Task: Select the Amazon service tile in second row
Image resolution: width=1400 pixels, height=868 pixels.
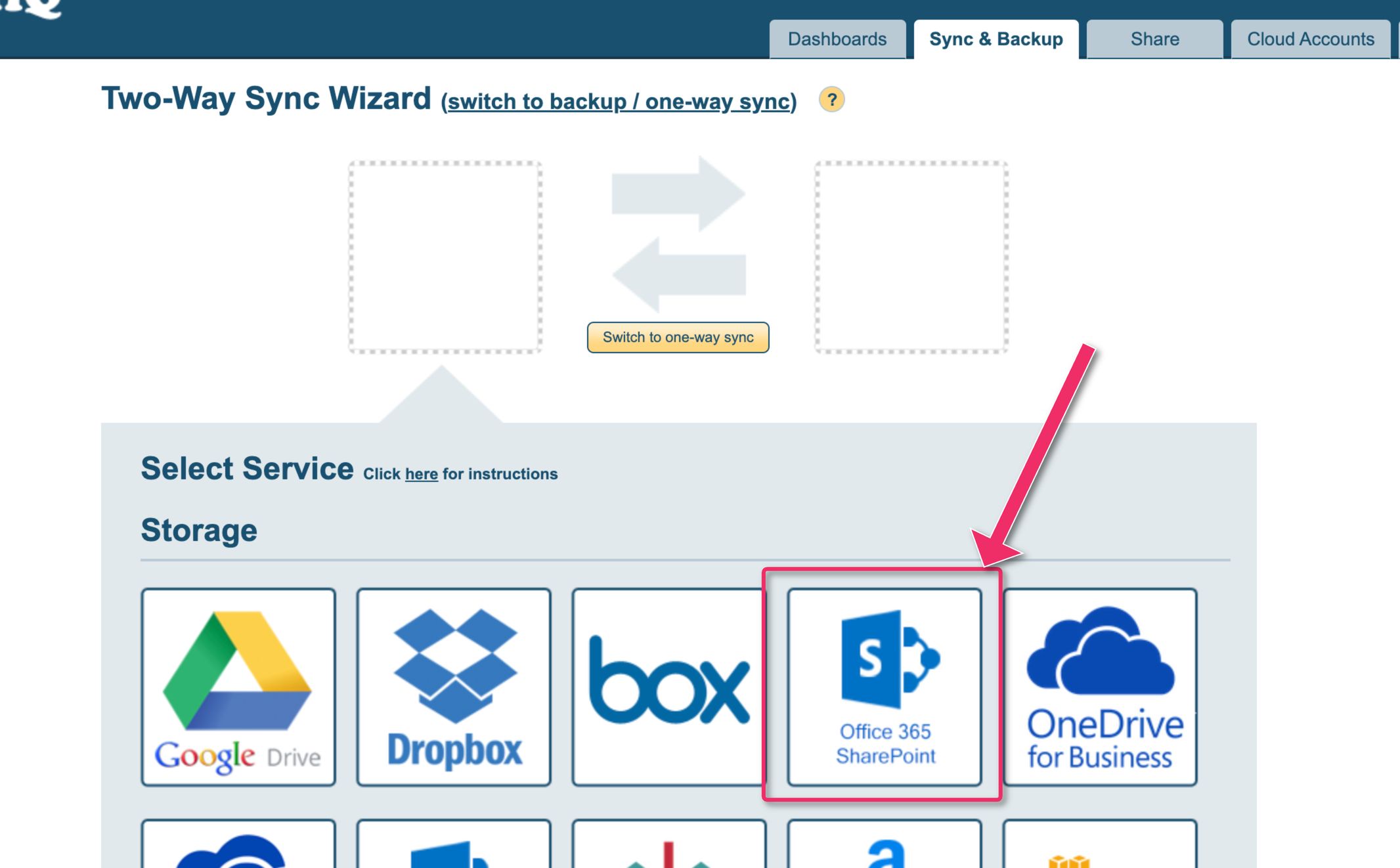Action: [885, 844]
